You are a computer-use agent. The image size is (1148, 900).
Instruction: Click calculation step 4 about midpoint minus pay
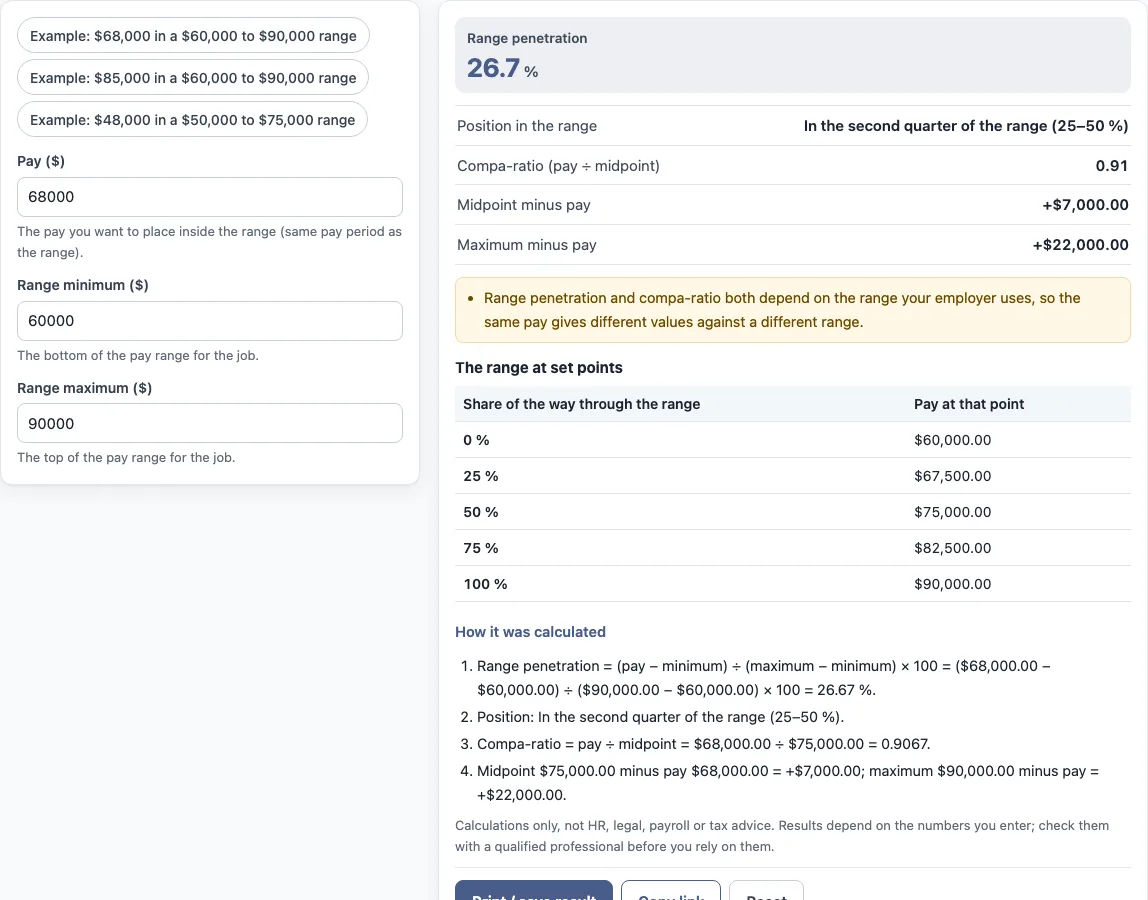click(788, 783)
